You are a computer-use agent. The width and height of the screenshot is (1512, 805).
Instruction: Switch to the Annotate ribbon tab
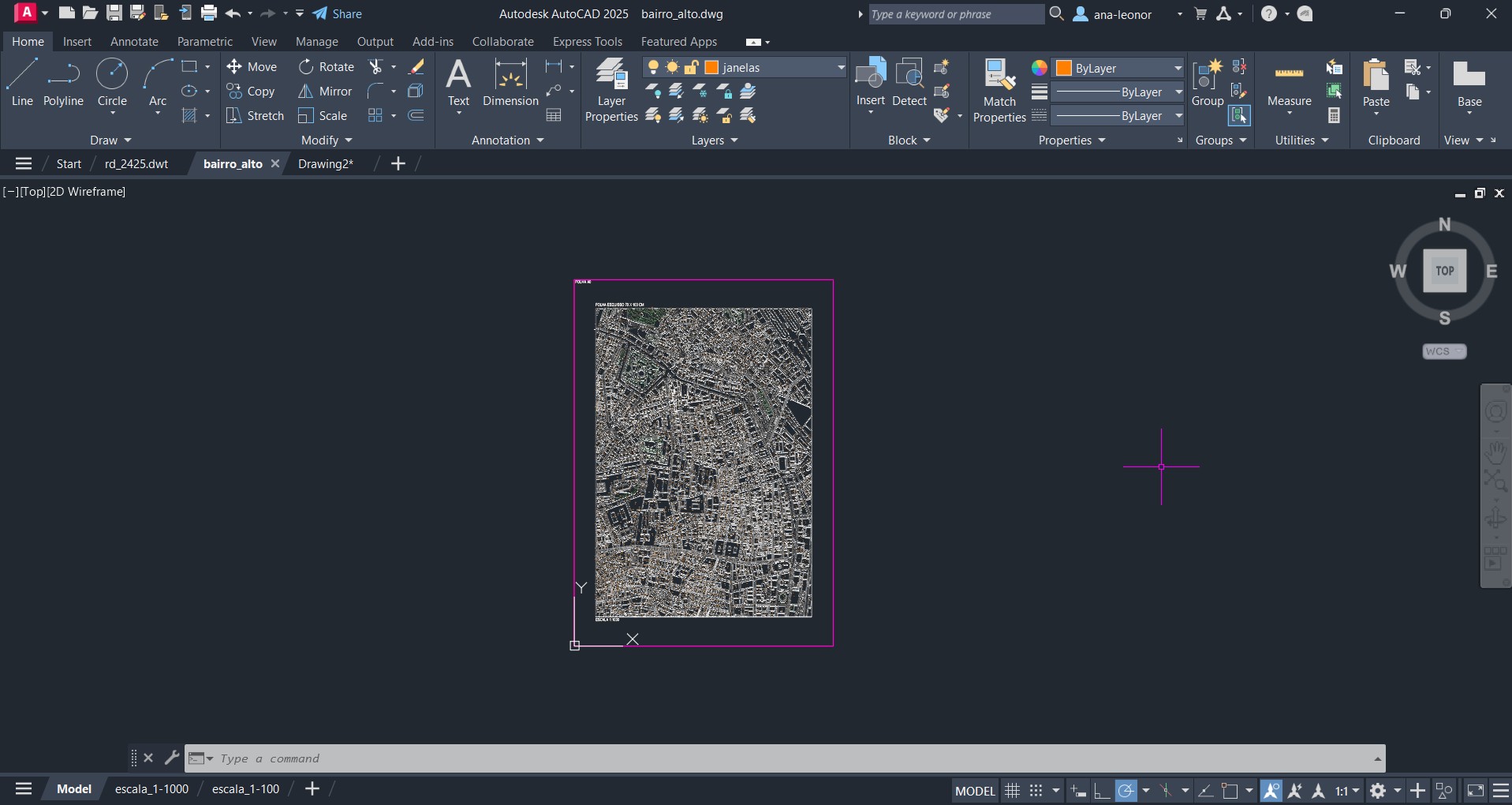(x=134, y=42)
